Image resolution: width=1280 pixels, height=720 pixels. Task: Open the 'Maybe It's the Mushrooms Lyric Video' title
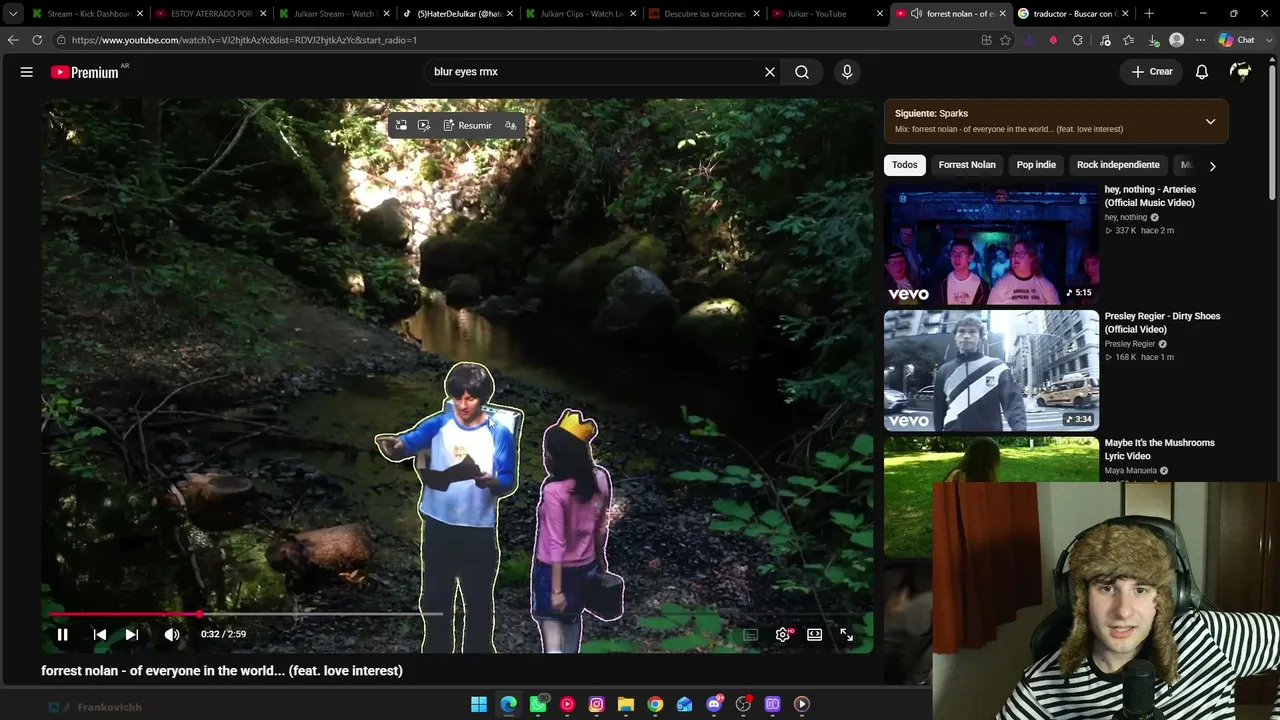pyautogui.click(x=1159, y=449)
